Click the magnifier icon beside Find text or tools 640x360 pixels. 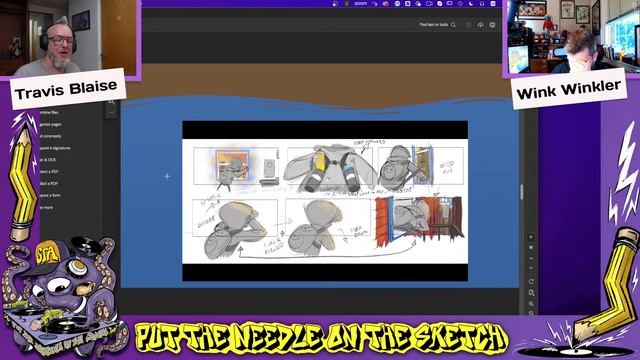[x=453, y=25]
